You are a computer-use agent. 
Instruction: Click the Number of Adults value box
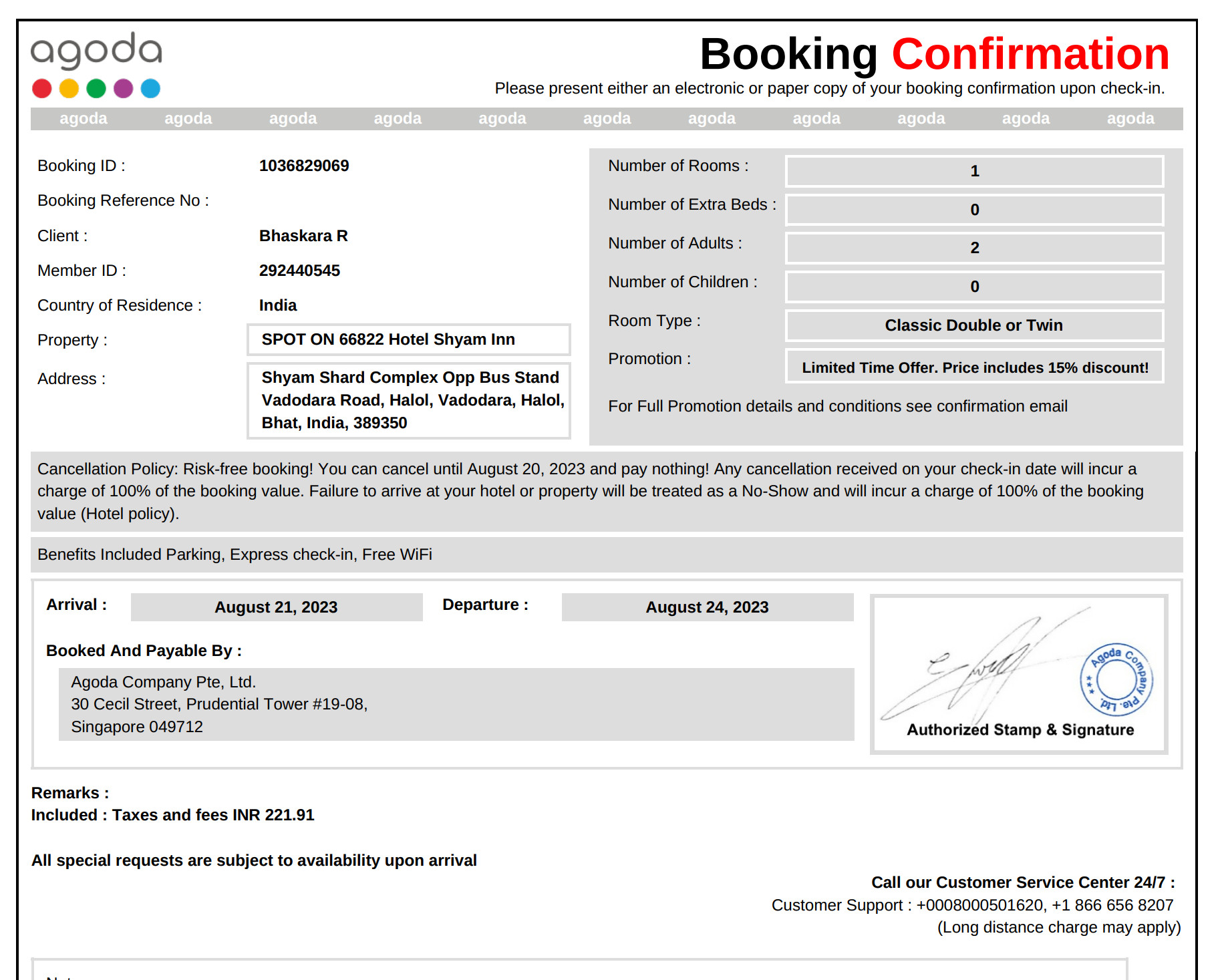pyautogui.click(x=974, y=248)
